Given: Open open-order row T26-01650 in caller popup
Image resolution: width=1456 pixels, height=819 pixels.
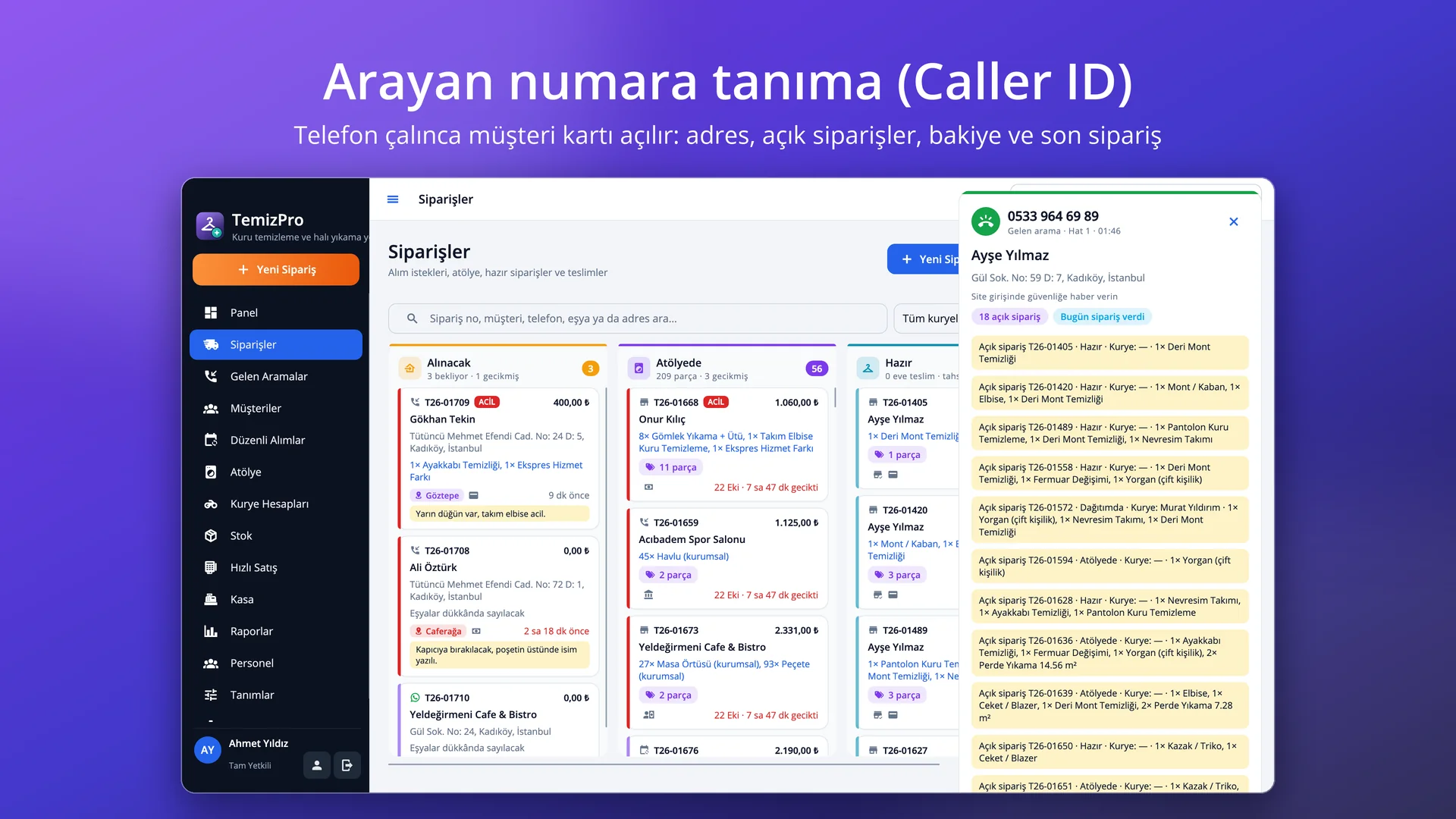Looking at the screenshot, I should (1109, 752).
